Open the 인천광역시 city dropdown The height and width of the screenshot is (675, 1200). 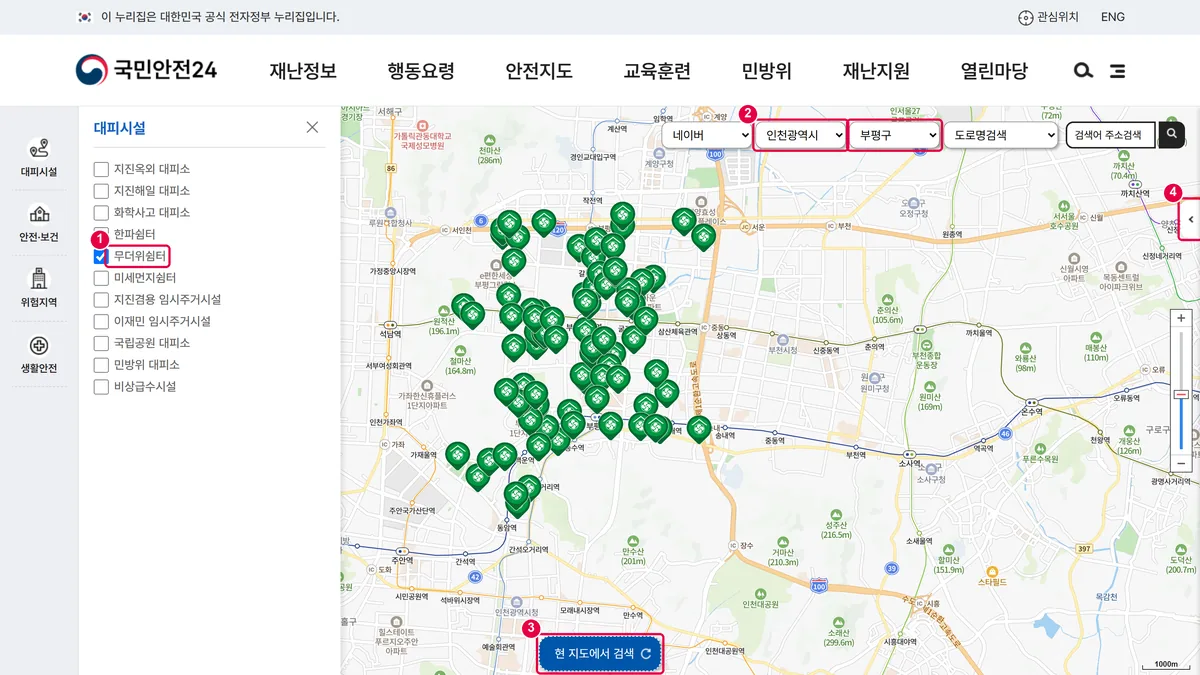tap(800, 134)
